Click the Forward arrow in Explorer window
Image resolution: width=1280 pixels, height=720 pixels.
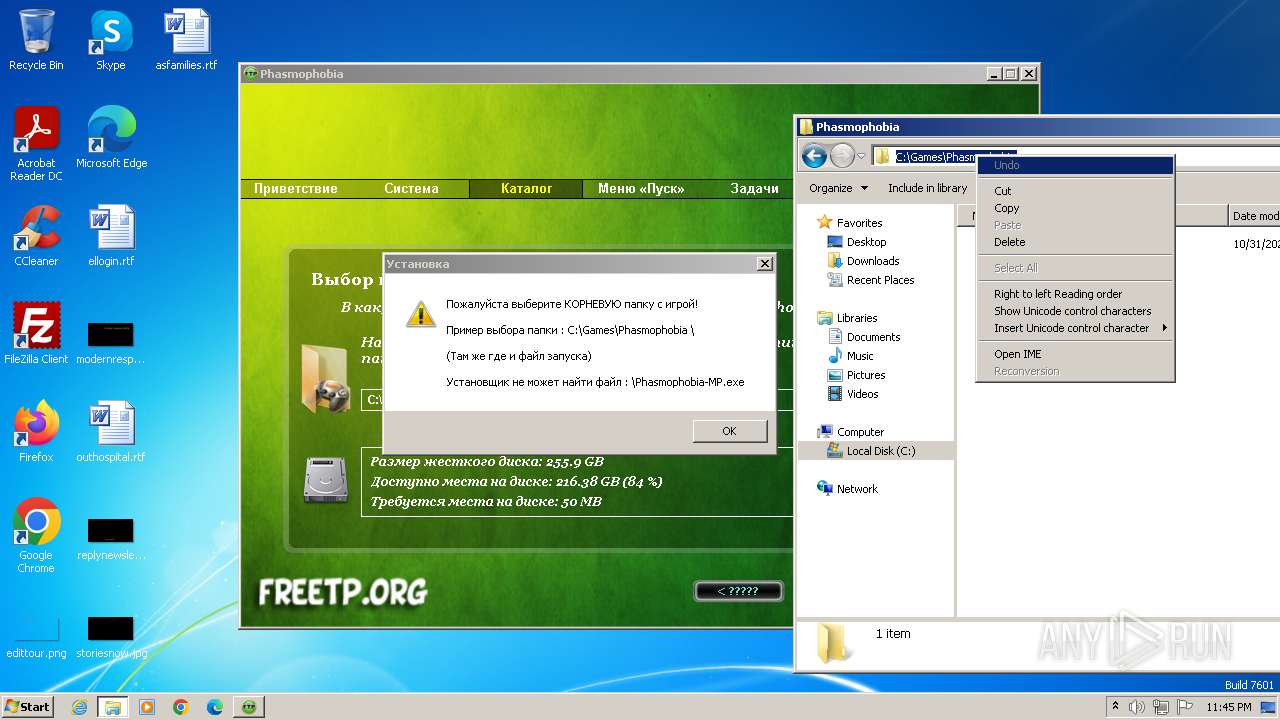pyautogui.click(x=842, y=155)
